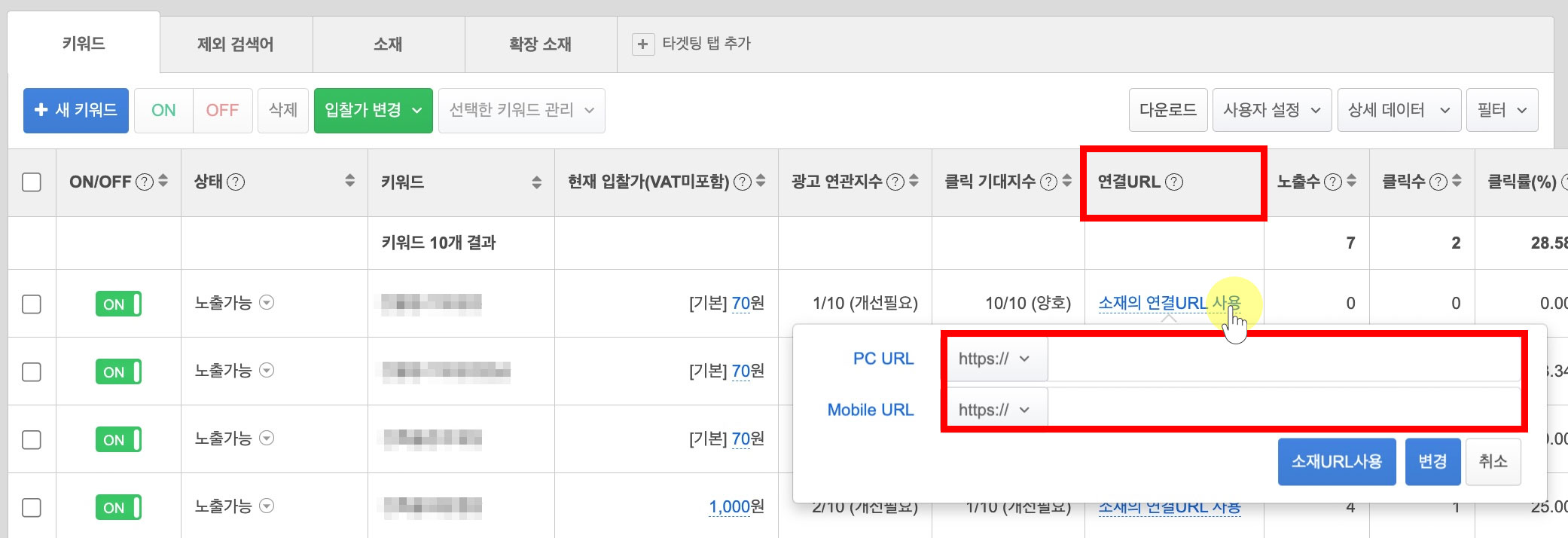This screenshot has width=1568, height=538.
Task: Click sort arrows in 키워드 column header
Action: 536,182
